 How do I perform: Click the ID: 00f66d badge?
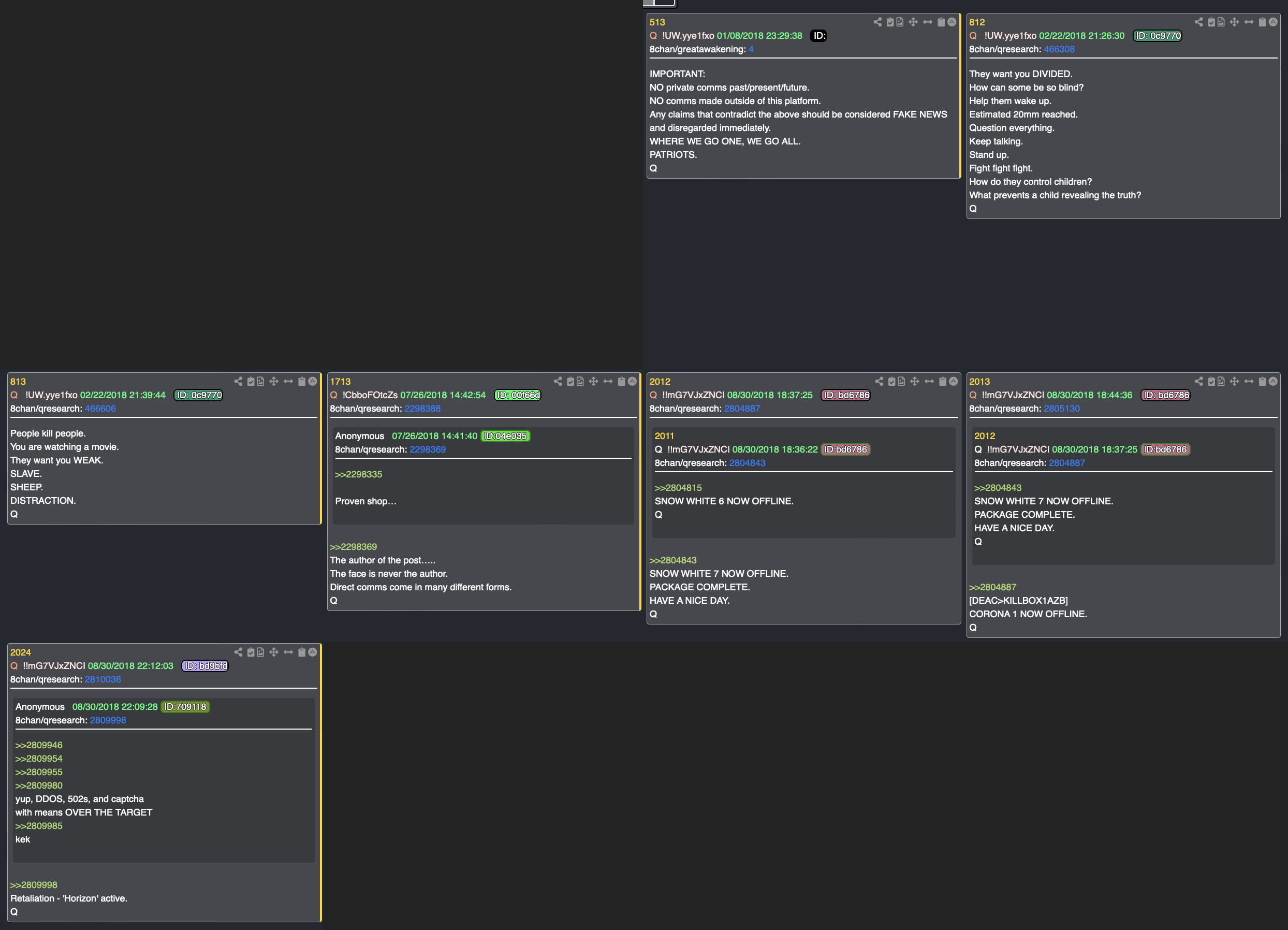[518, 395]
